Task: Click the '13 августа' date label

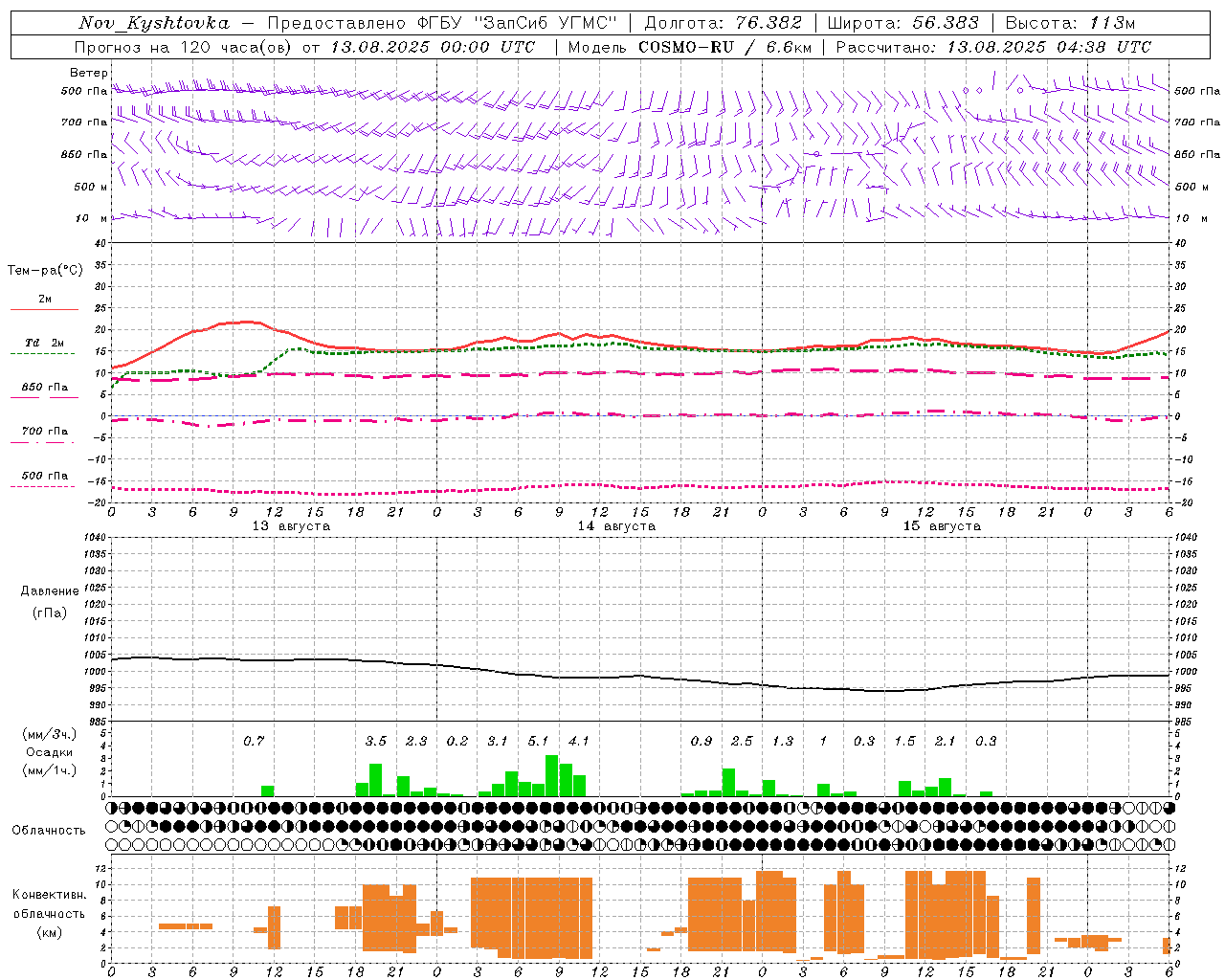Action: point(291,526)
